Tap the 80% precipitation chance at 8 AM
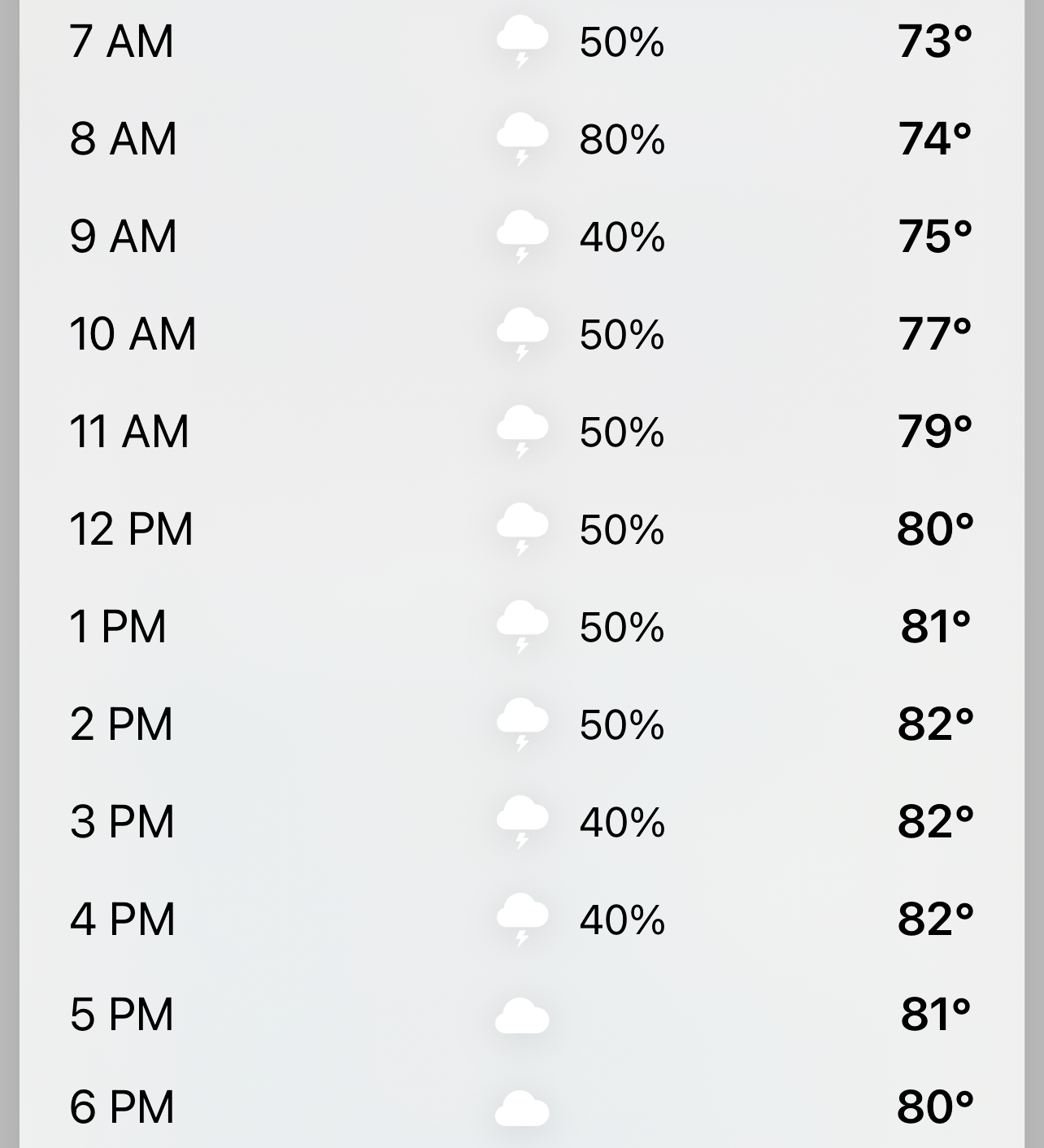This screenshot has height=1148, width=1044. coord(622,139)
